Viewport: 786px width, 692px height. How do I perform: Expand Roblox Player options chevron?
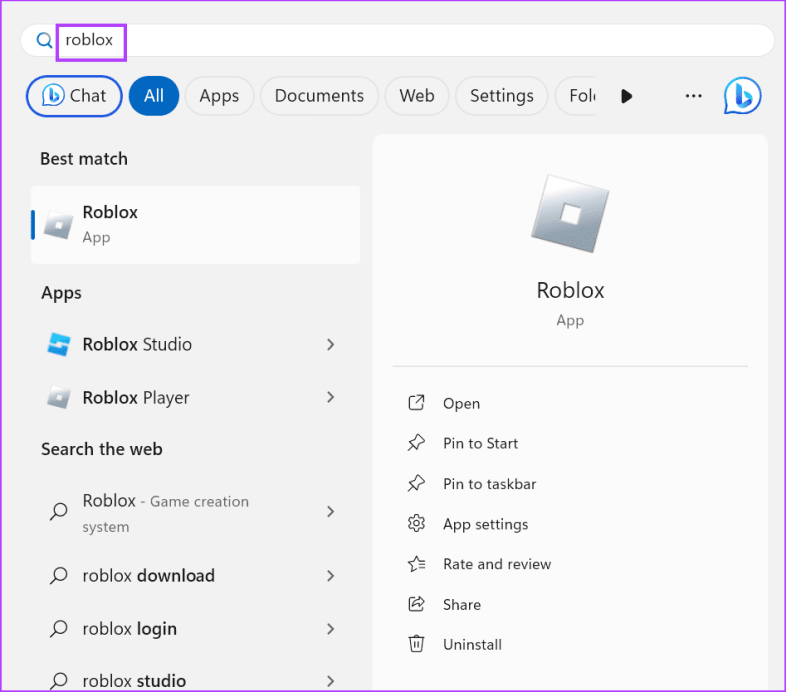click(330, 398)
